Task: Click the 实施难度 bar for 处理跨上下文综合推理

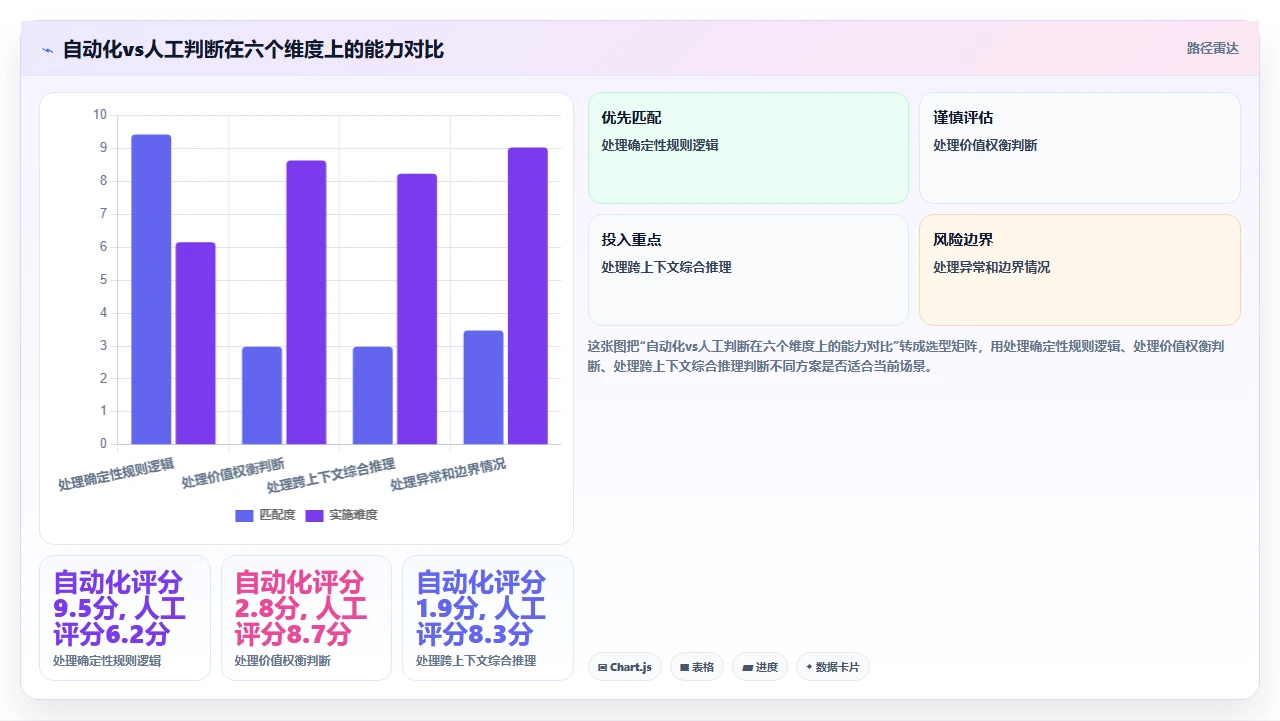Action: (x=417, y=309)
